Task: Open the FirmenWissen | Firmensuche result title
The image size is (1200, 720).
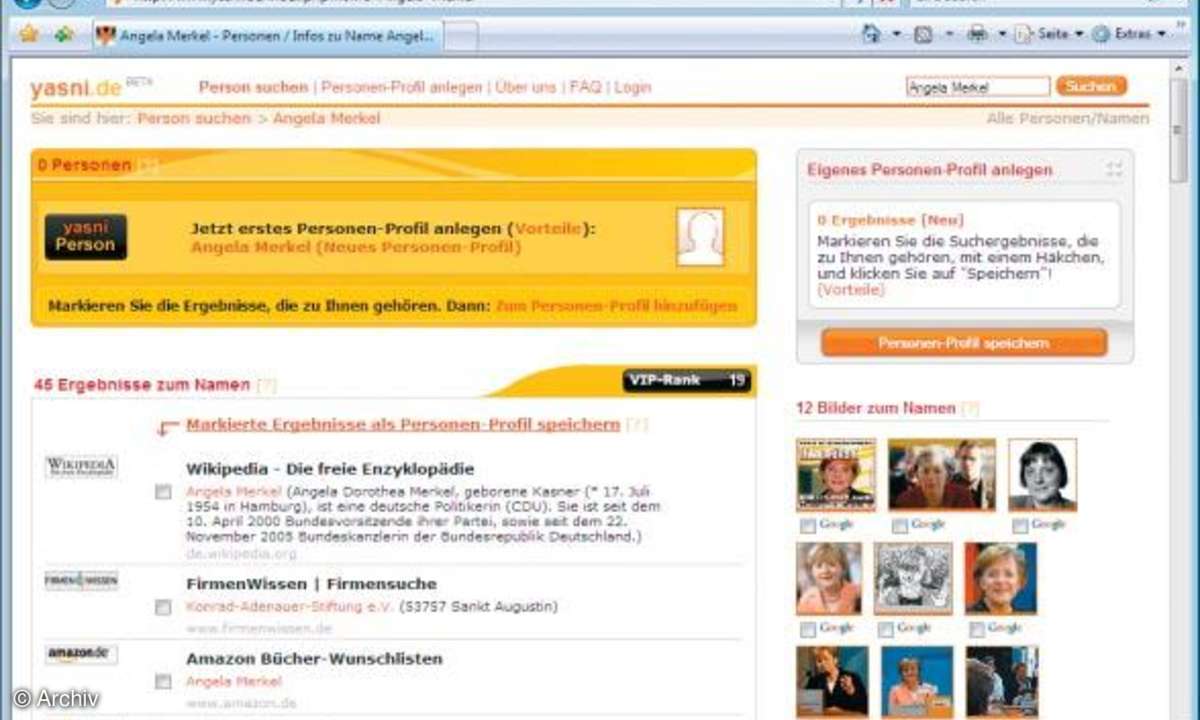Action: click(x=312, y=584)
